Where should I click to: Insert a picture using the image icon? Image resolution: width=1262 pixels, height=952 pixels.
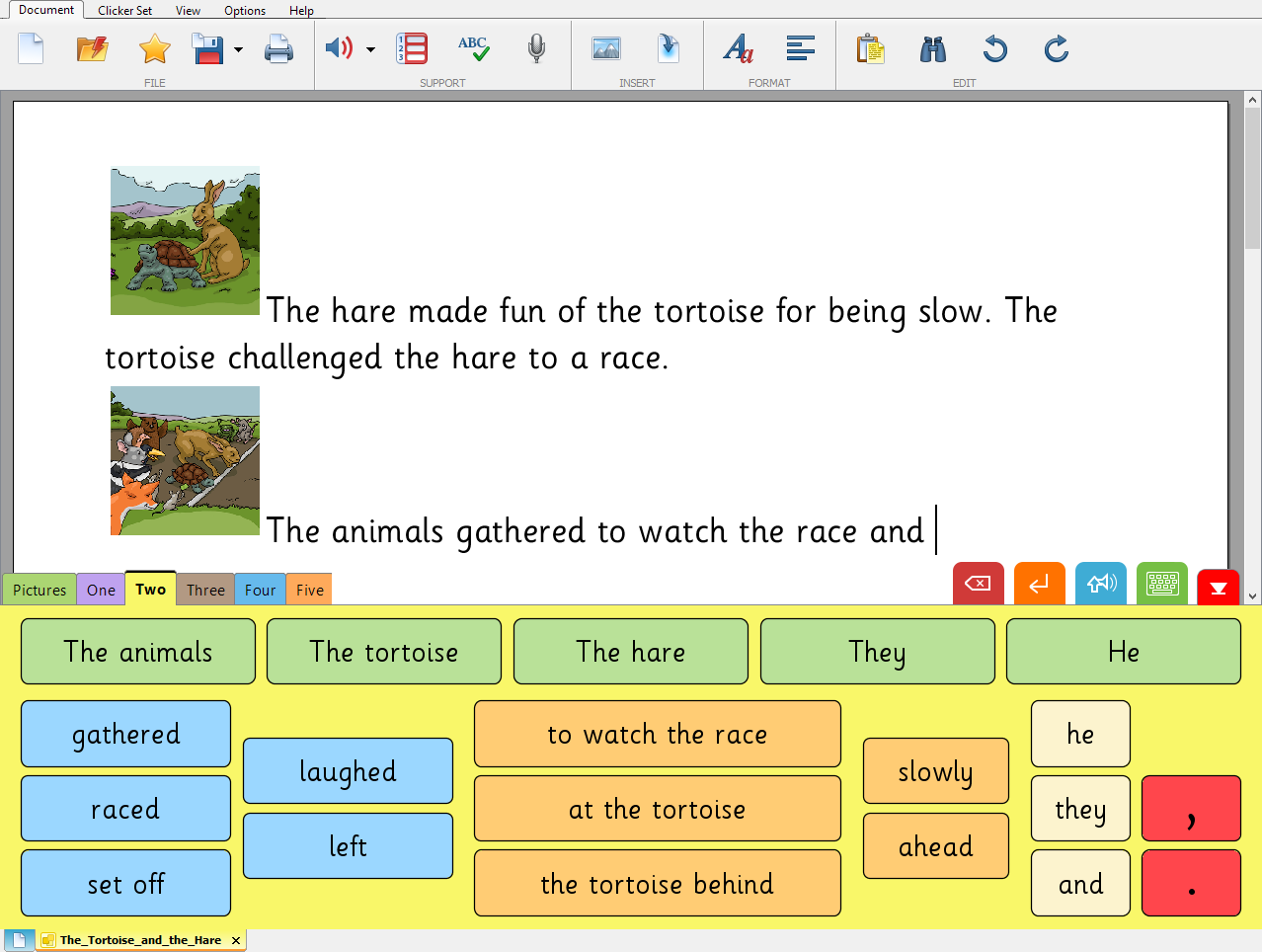click(605, 48)
